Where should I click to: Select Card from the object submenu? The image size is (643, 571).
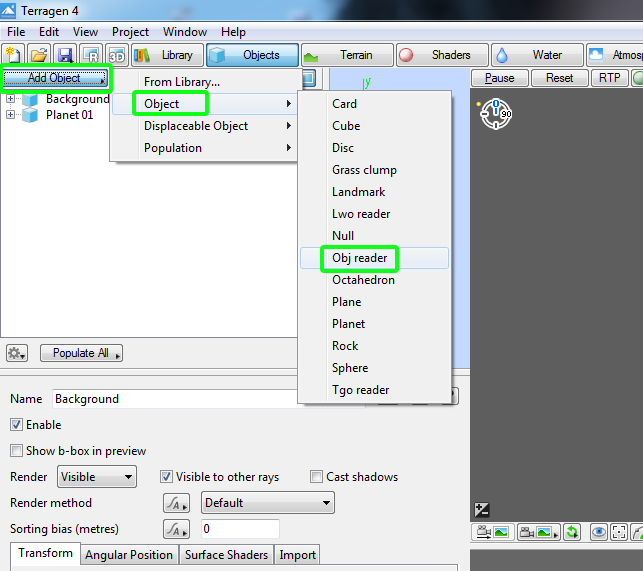[x=374, y=104]
